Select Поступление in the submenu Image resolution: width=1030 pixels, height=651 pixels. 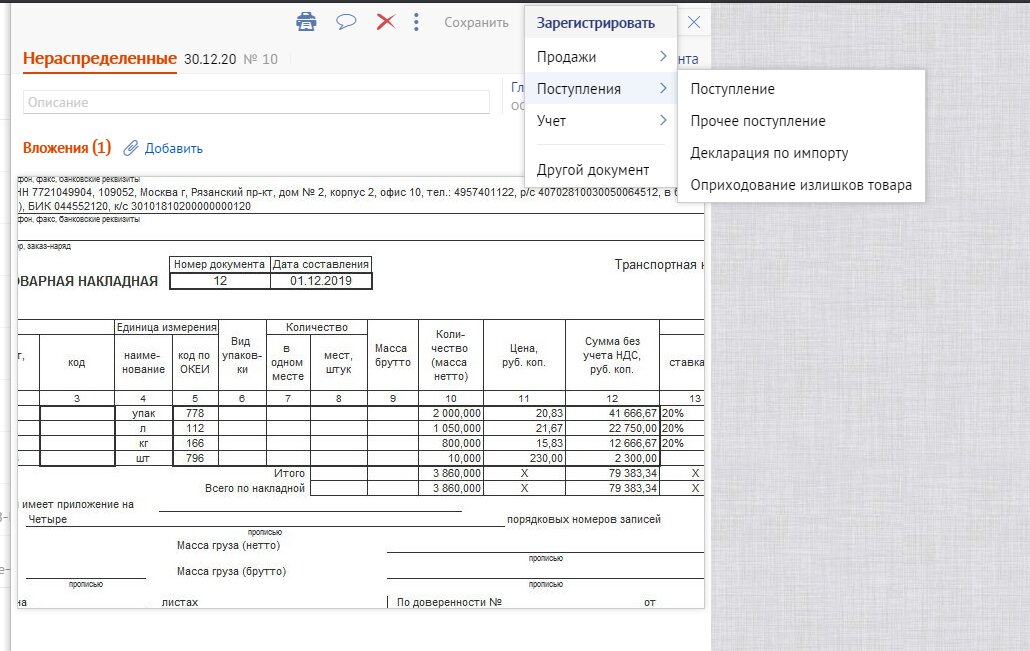(x=732, y=89)
